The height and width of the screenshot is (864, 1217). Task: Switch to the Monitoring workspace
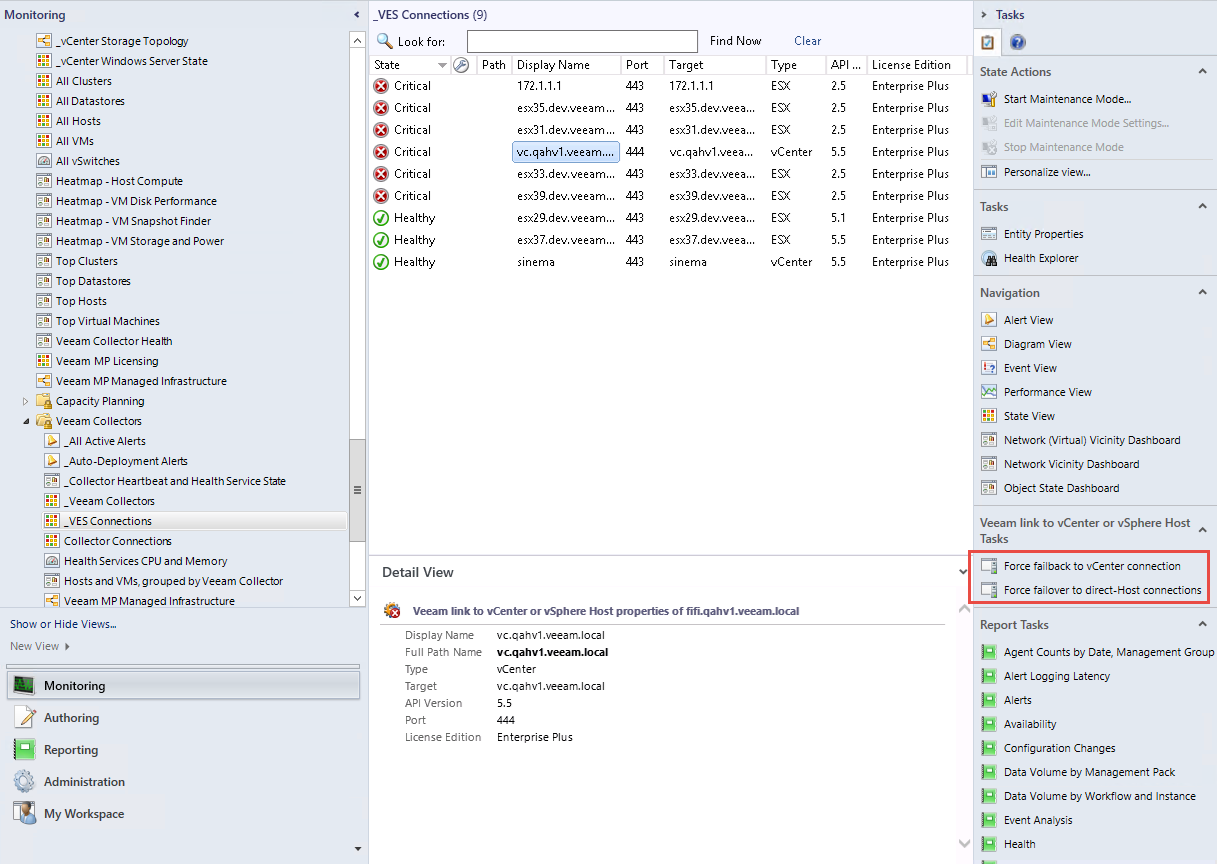(x=184, y=686)
